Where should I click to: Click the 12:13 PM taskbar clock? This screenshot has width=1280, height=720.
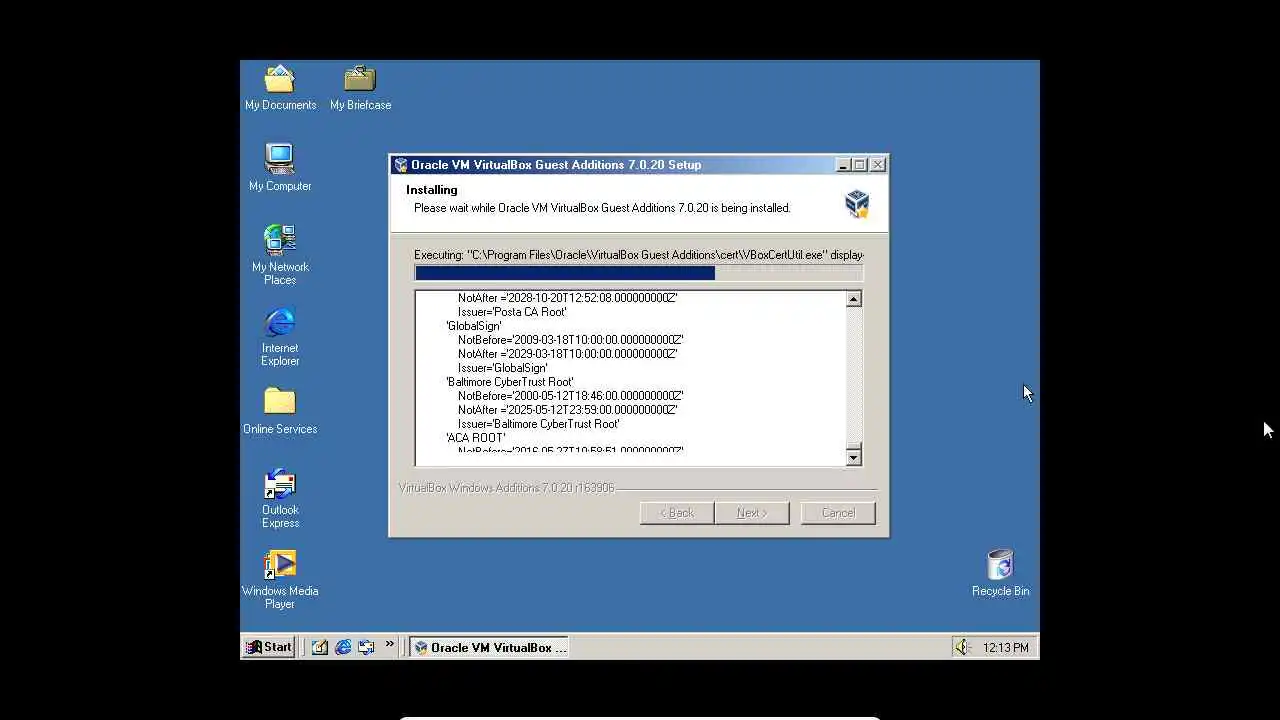click(x=1005, y=648)
